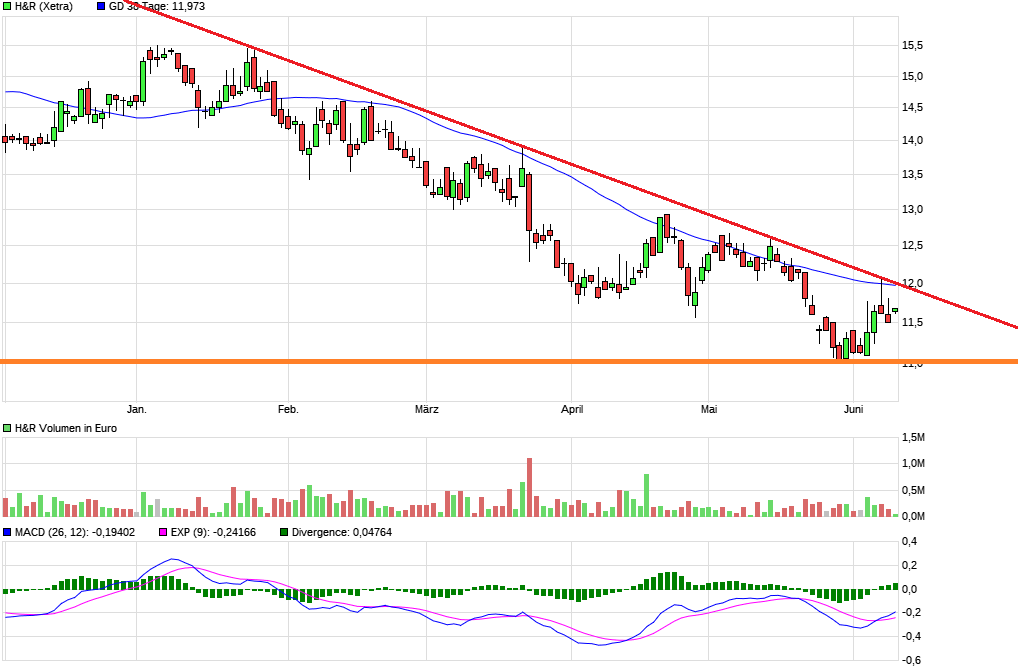Click the 'H&R Volumen in Euro' title text
The image size is (1018, 670).
[x=66, y=428]
